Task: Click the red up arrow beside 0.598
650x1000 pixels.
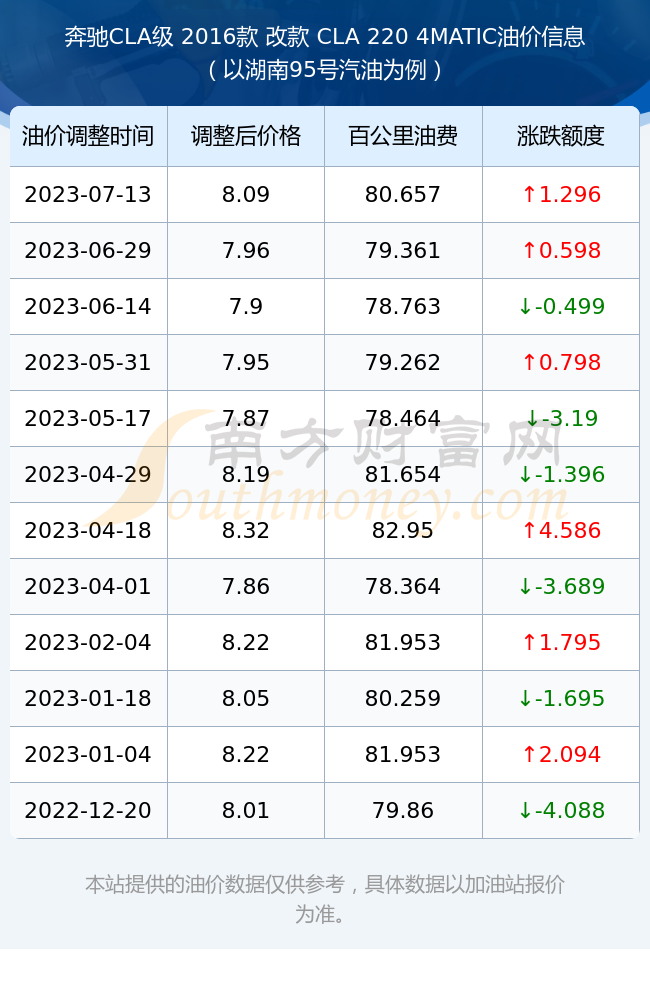Action: click(x=529, y=251)
